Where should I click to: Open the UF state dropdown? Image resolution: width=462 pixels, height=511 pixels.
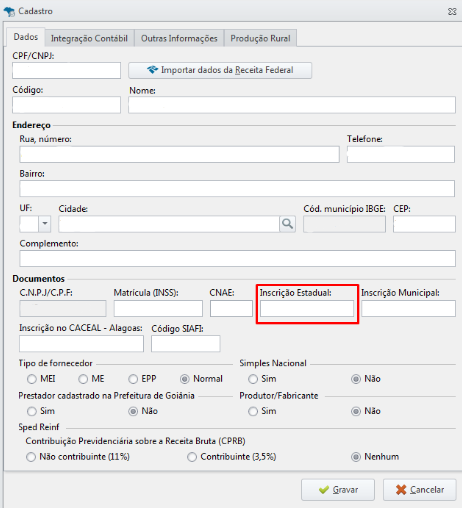[45, 224]
